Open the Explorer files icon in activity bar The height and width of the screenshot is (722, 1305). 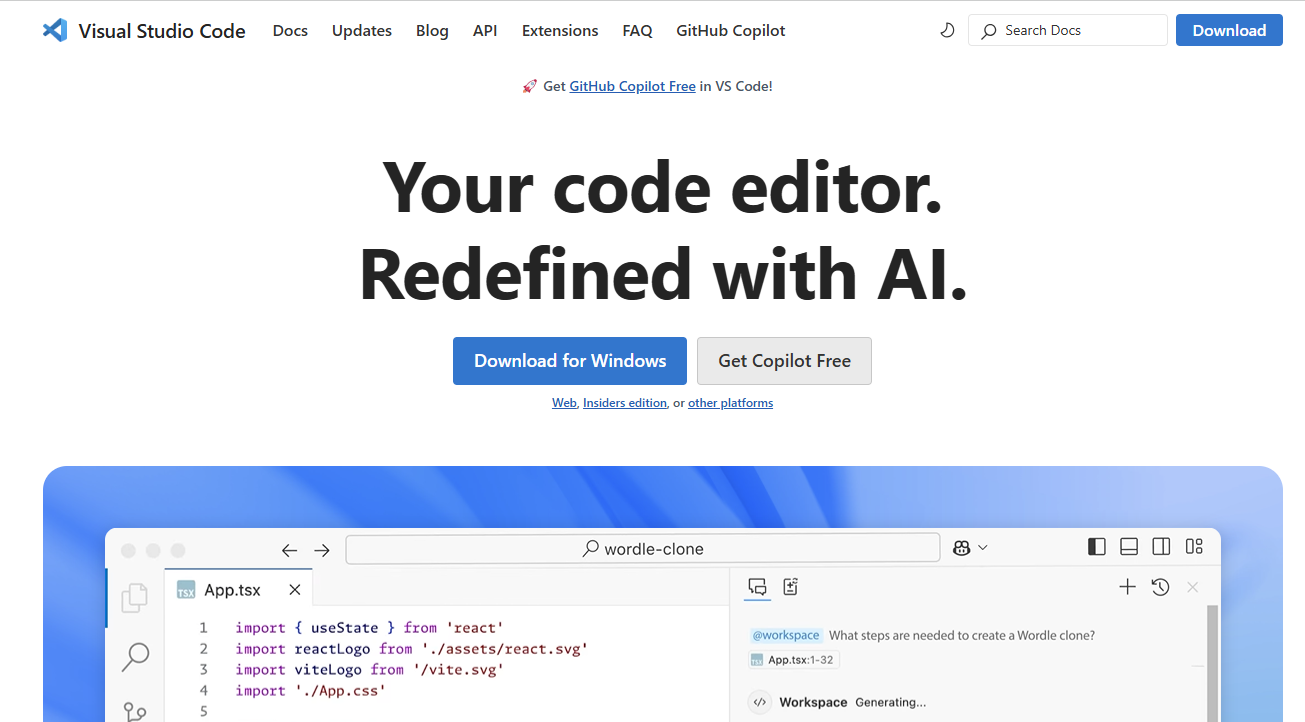[x=135, y=598]
